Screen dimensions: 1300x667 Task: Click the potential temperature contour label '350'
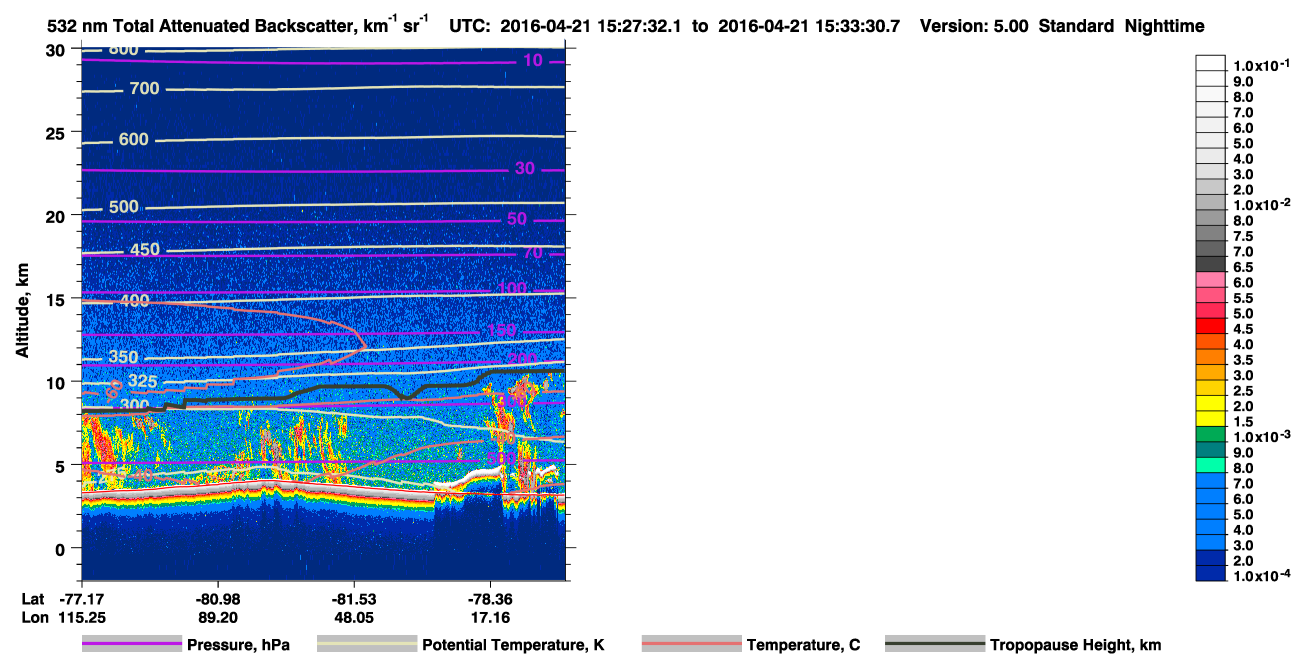pos(124,358)
